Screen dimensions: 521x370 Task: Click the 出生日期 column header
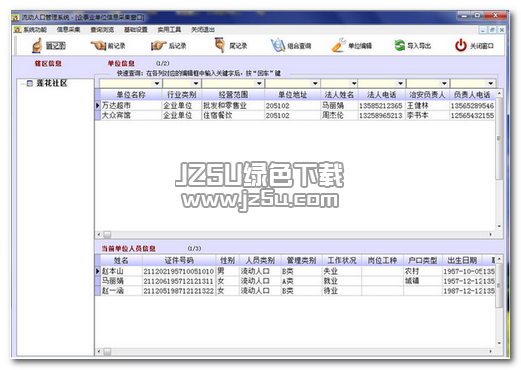462,260
